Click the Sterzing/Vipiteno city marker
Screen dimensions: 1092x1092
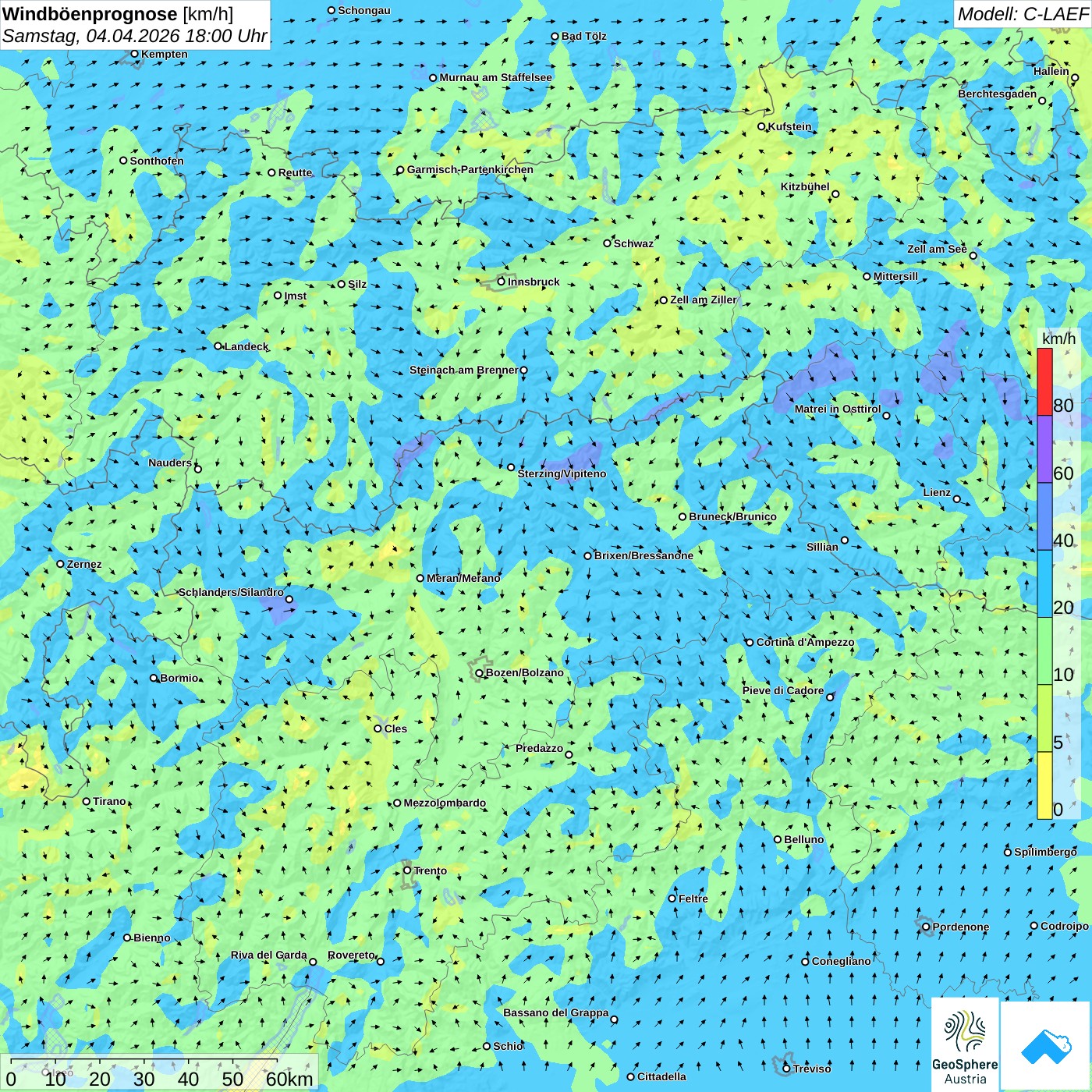[x=511, y=467]
